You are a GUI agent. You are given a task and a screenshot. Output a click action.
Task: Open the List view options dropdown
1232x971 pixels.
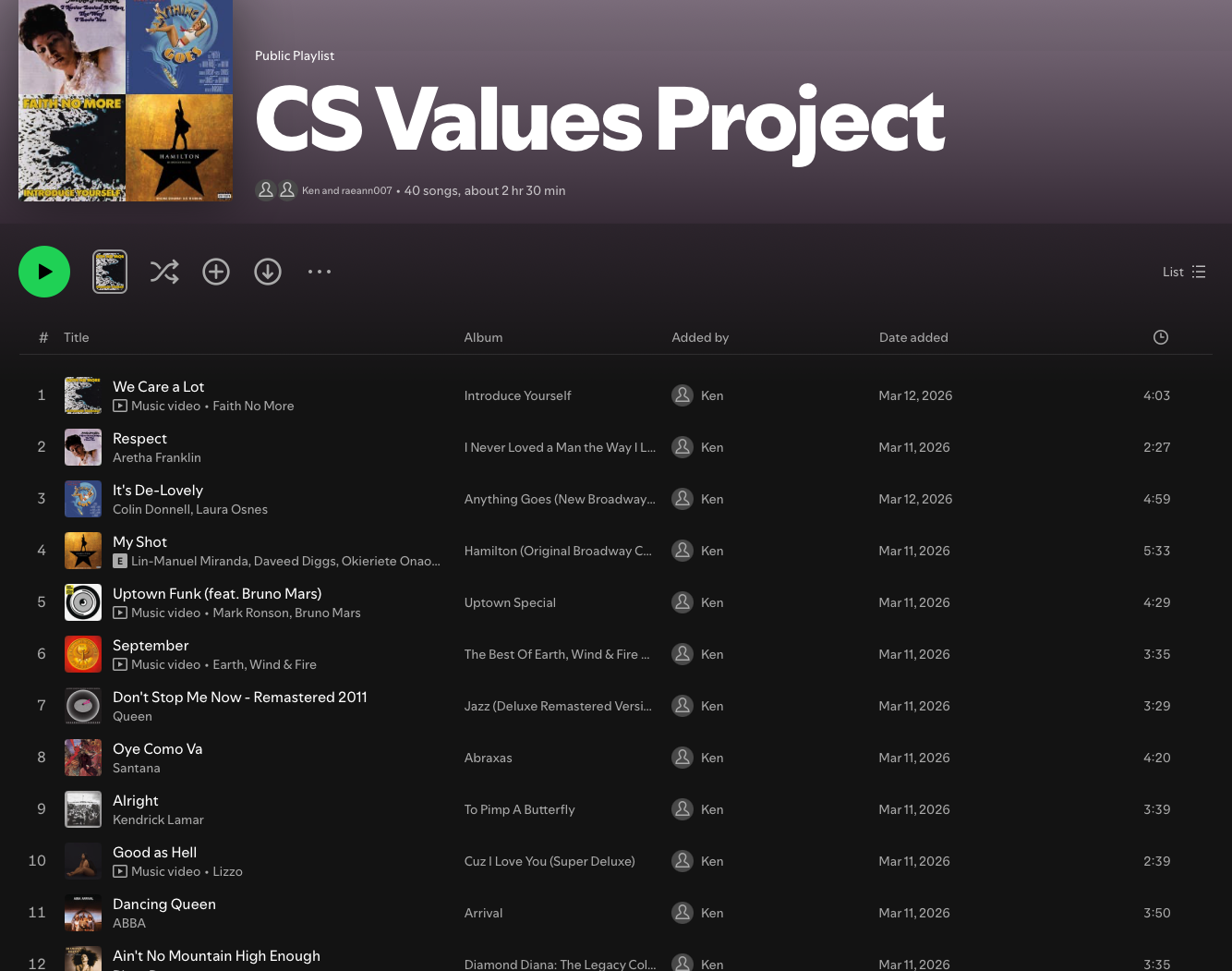[x=1184, y=272]
